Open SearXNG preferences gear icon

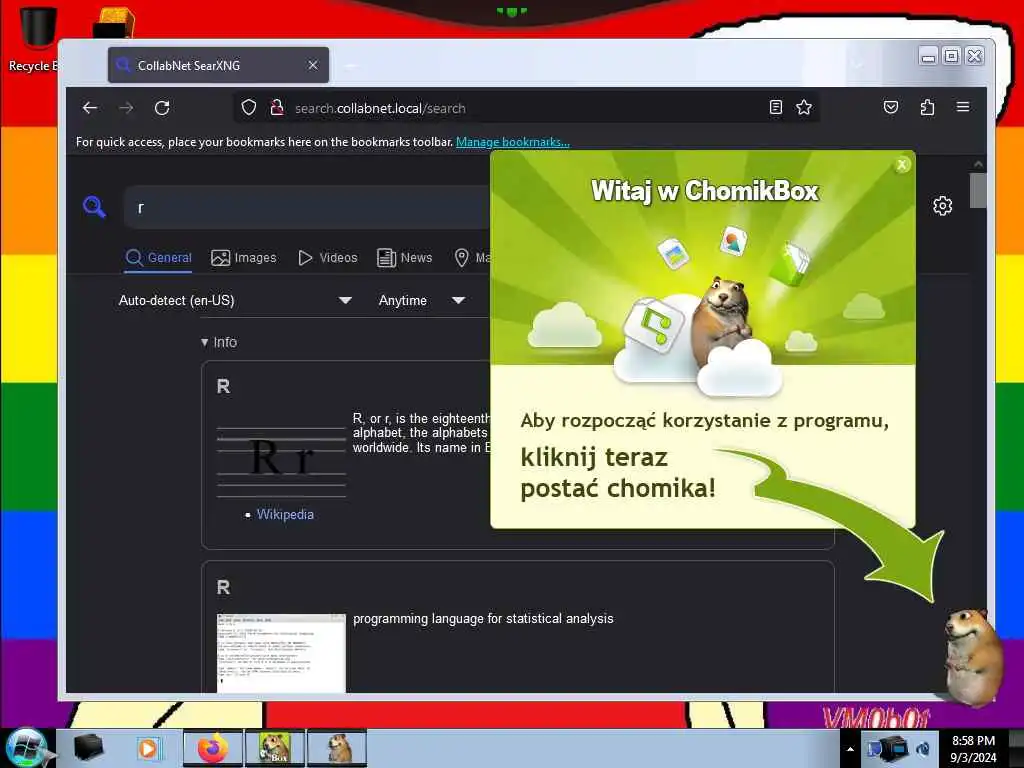coord(942,206)
